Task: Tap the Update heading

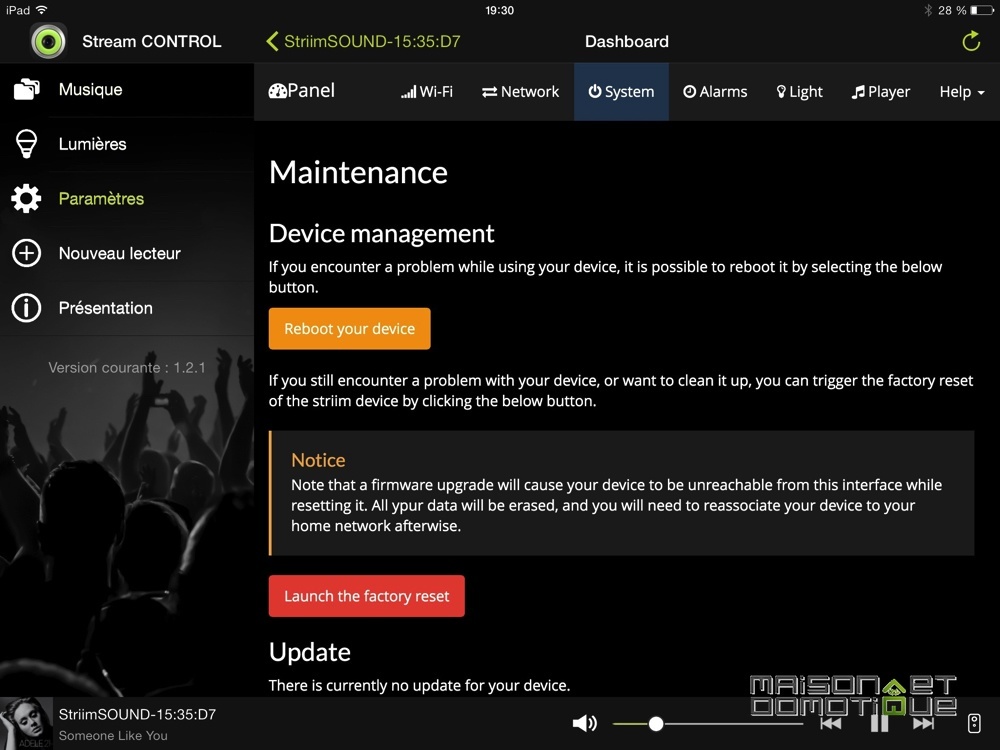Action: (310, 652)
